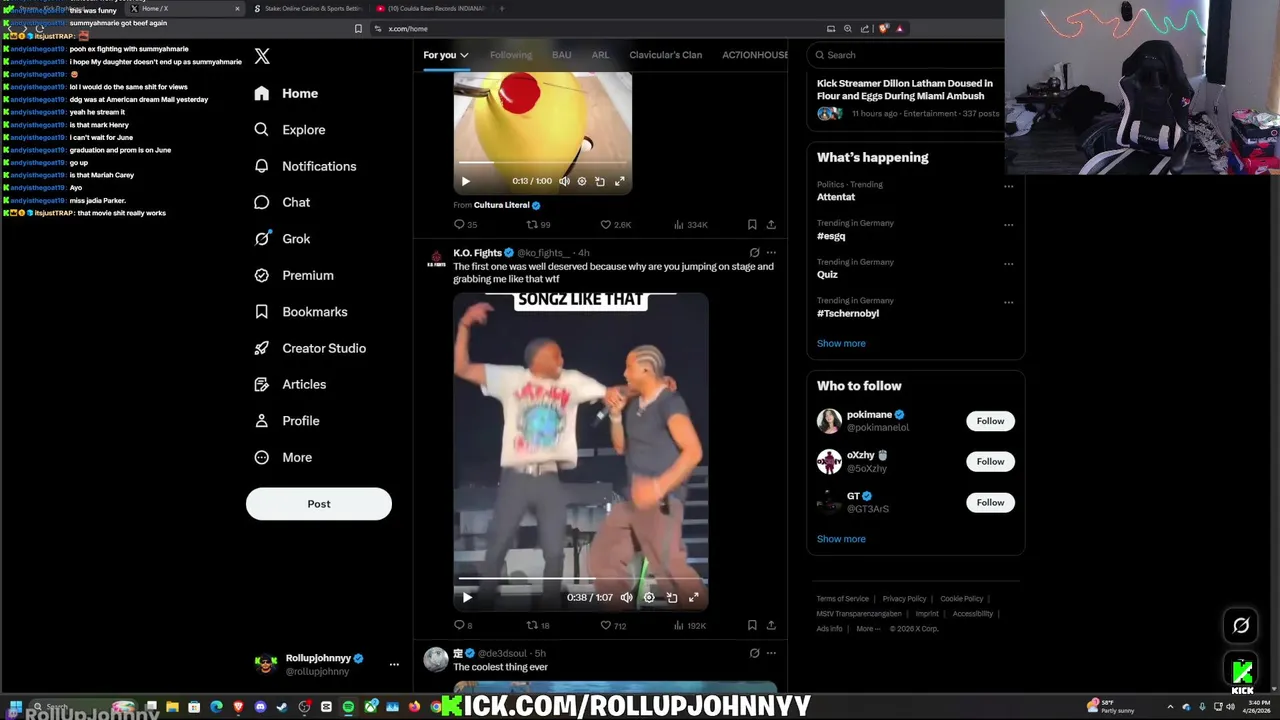
Task: Open Spotify from the taskbar
Action: pos(348,708)
